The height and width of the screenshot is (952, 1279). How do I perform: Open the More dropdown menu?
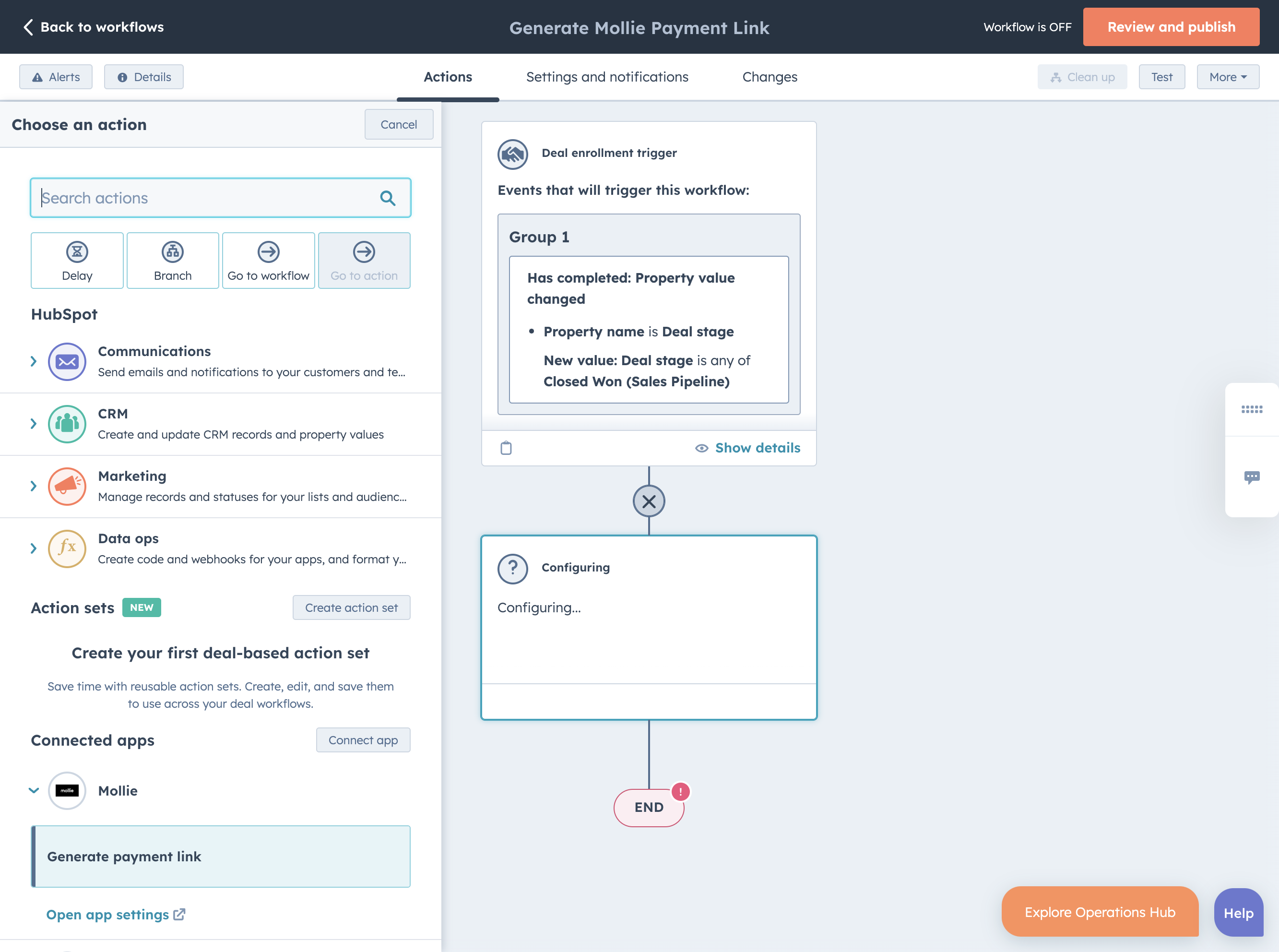1228,77
